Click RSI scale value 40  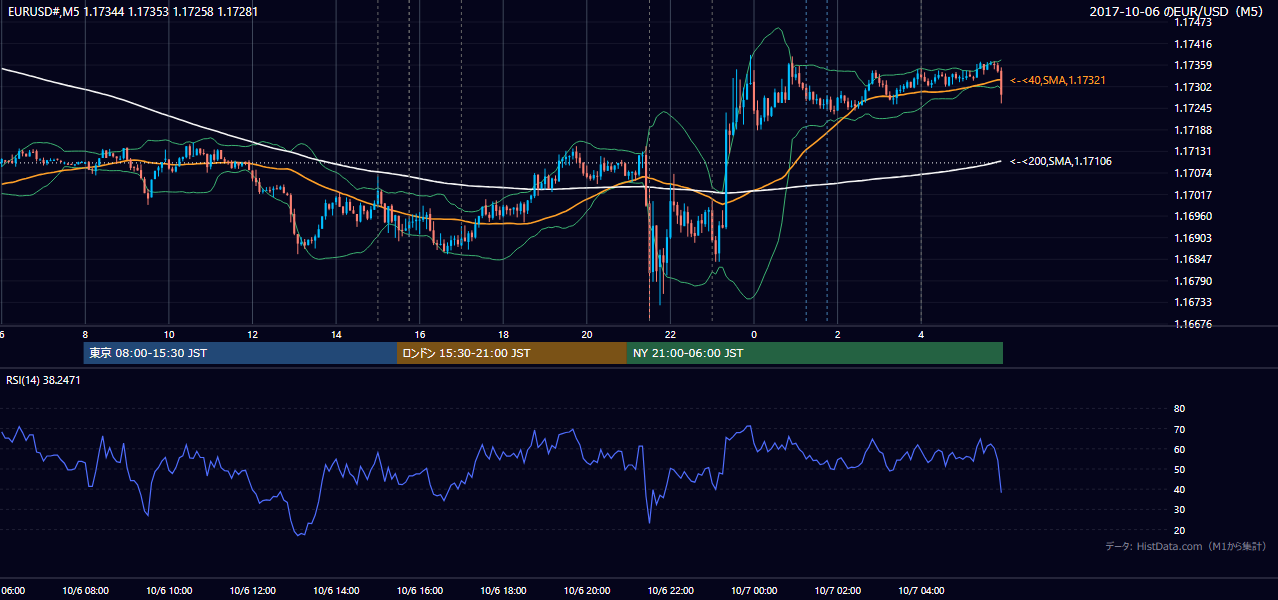[x=1179, y=489]
